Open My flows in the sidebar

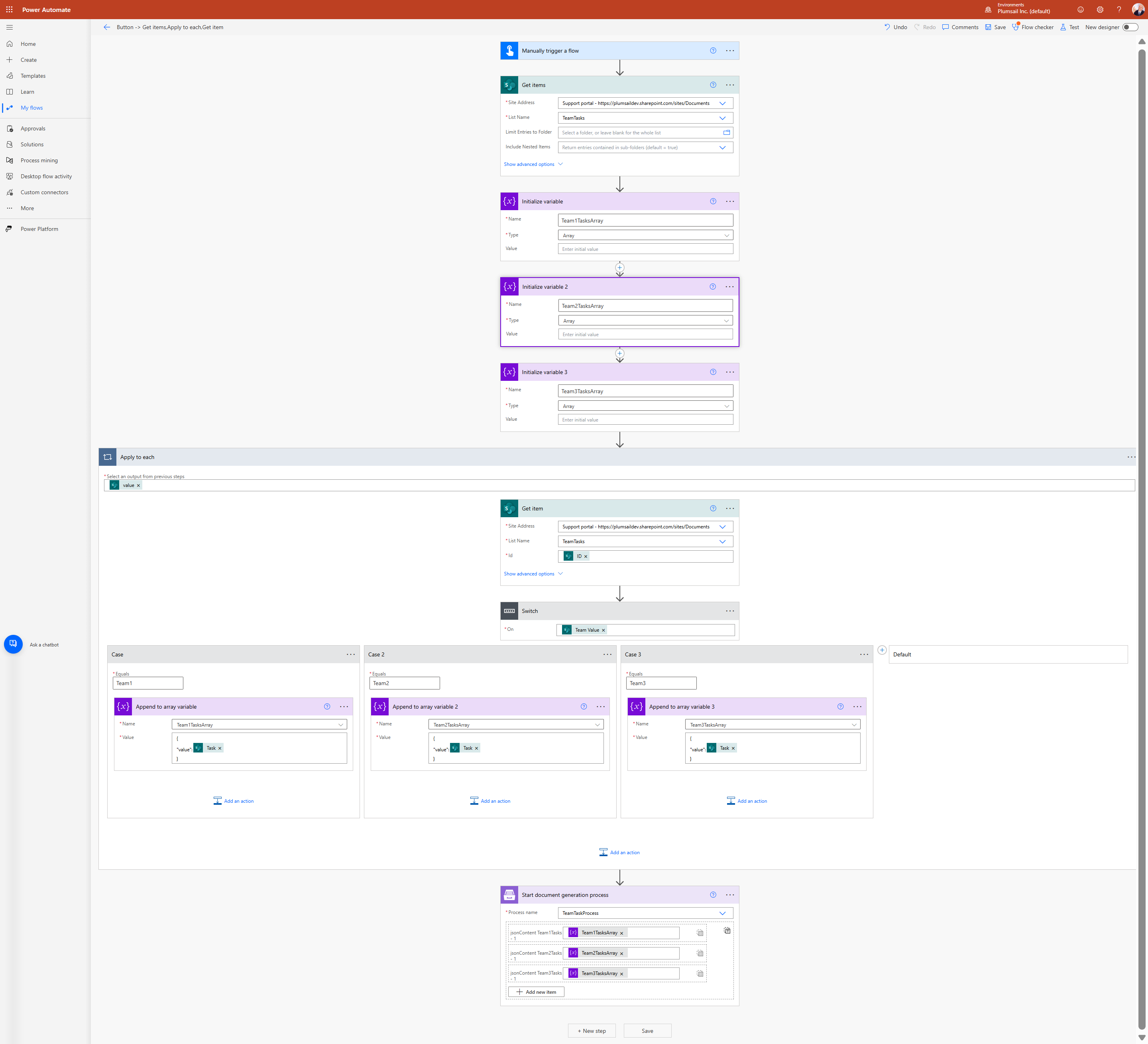coord(32,108)
